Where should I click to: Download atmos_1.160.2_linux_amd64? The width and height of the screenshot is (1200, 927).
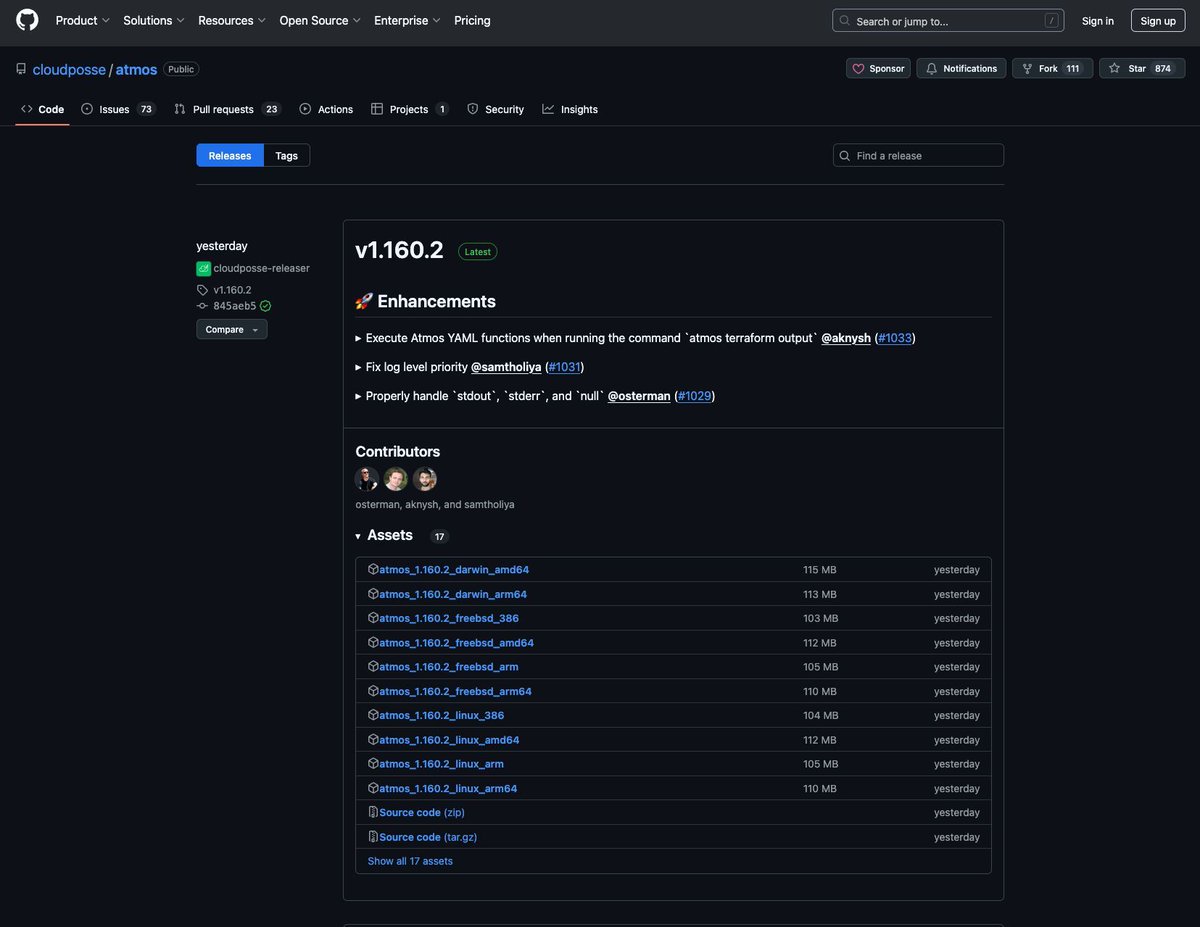point(449,740)
